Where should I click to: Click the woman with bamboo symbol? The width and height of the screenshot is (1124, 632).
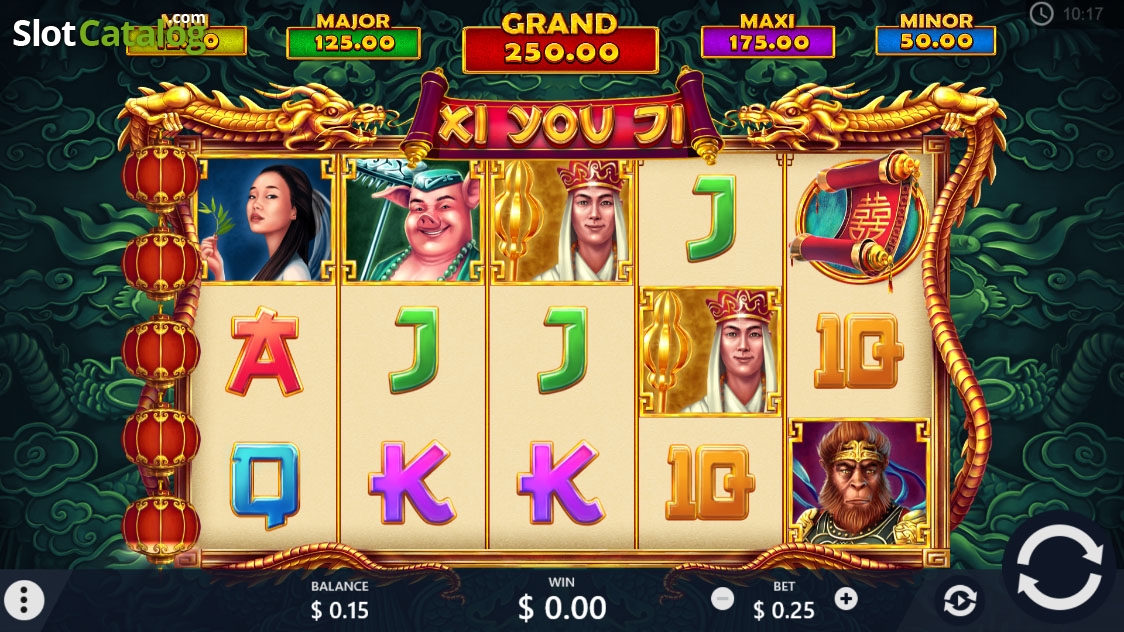click(266, 221)
